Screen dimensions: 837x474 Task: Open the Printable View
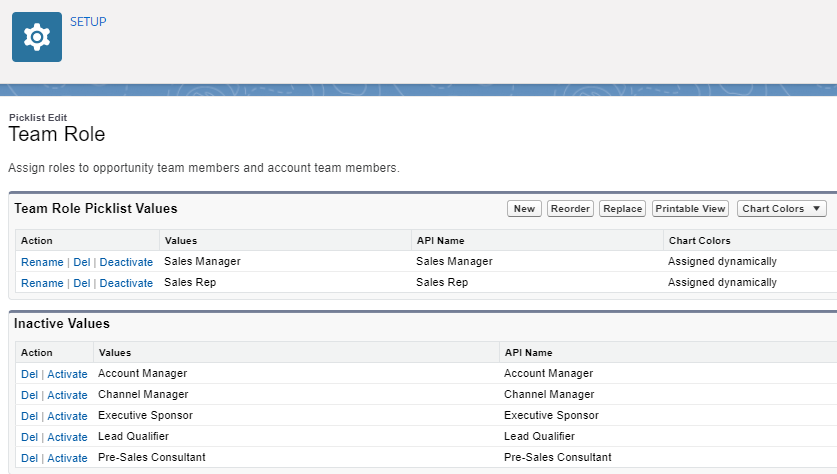point(690,209)
